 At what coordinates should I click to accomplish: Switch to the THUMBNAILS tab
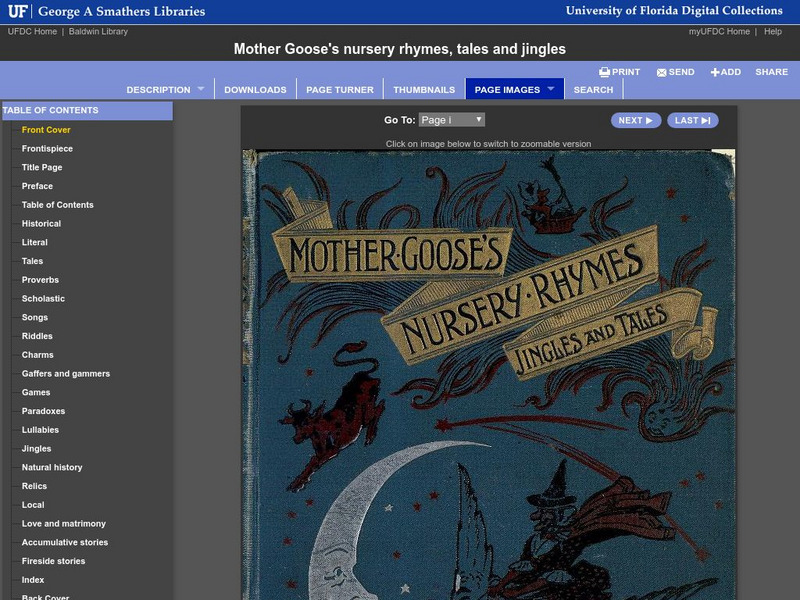(424, 89)
